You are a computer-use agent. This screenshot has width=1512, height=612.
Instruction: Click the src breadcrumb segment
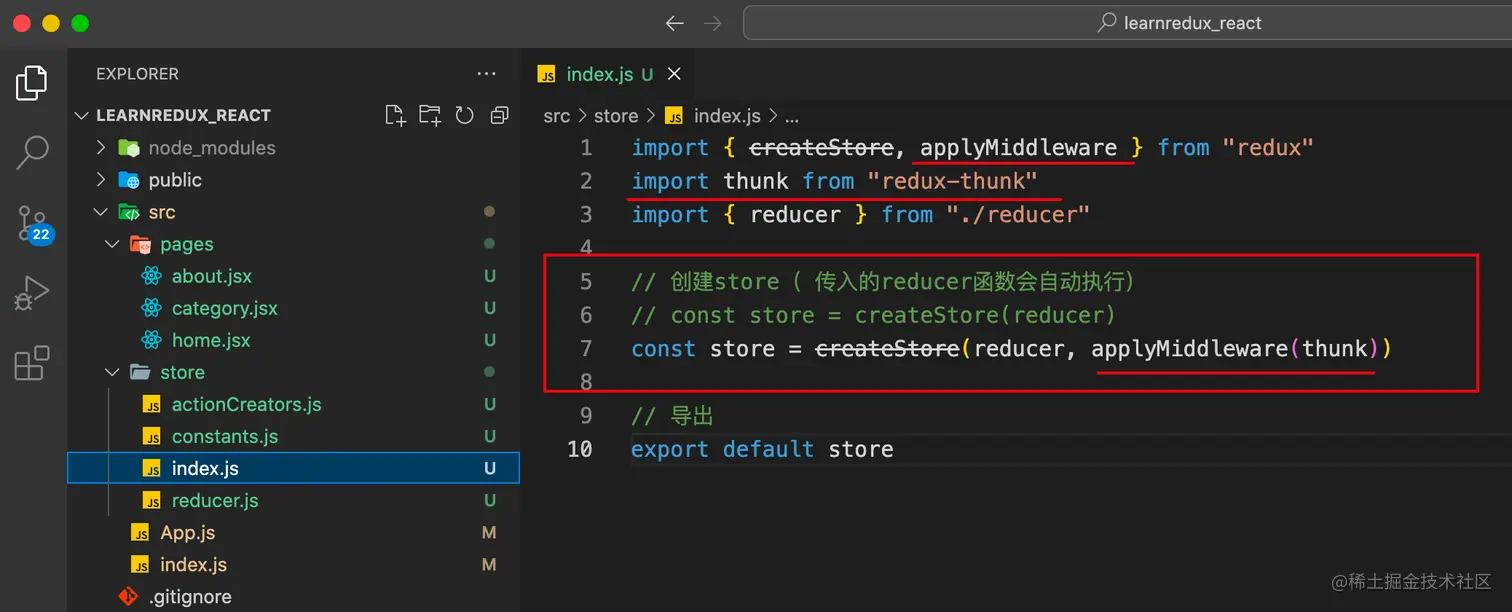(x=557, y=116)
